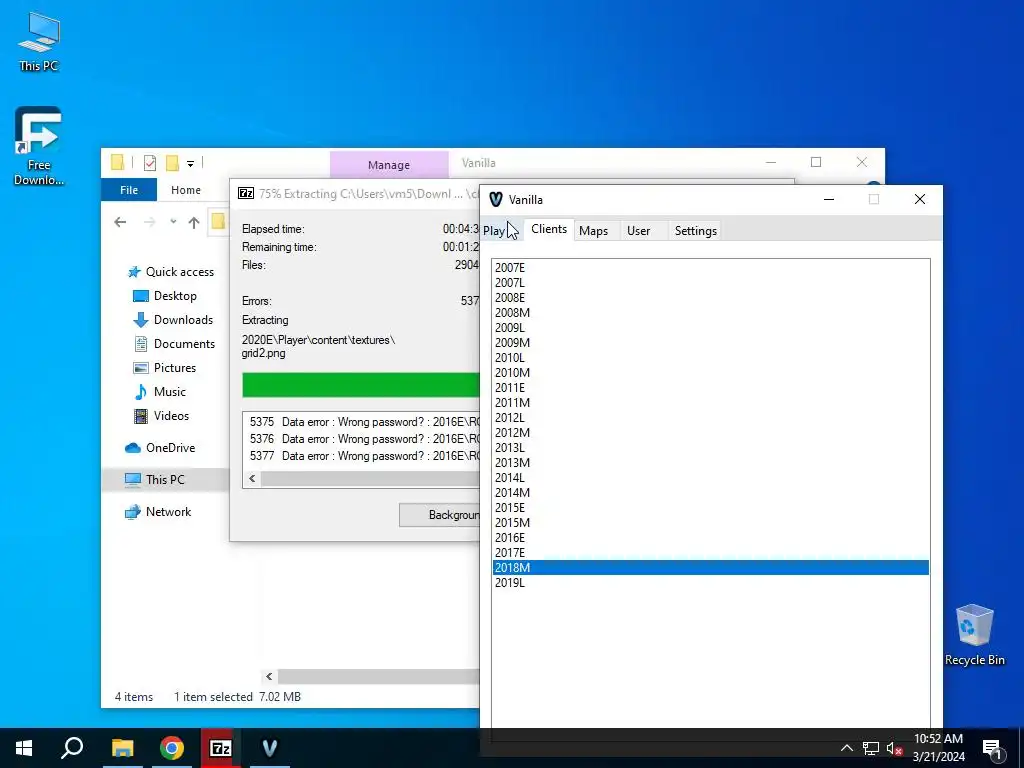Open Pictures in navigation pane
Viewport: 1024px width, 768px height.
point(164,368)
